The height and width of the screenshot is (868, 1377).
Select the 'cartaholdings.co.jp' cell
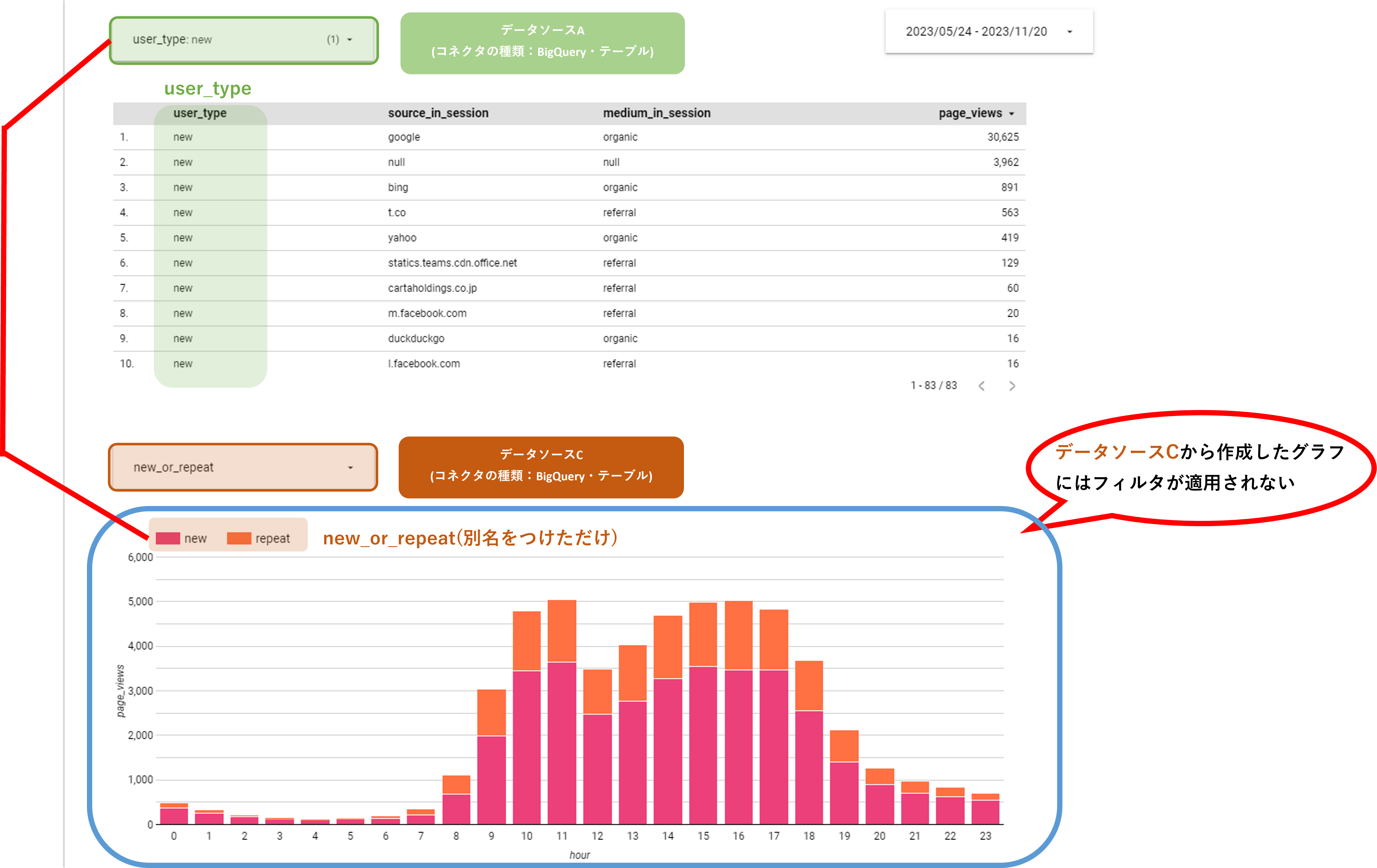[x=432, y=288]
